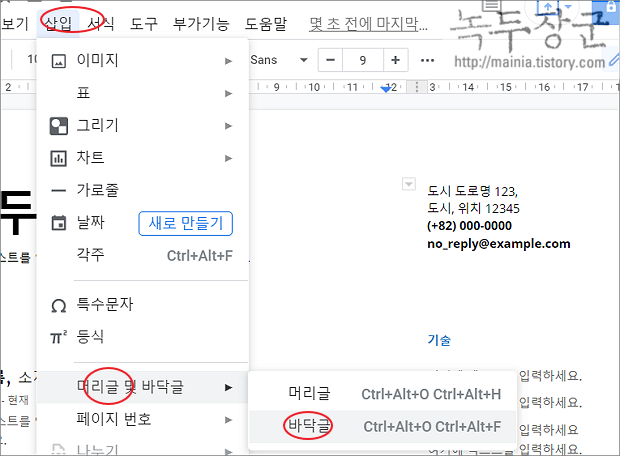The image size is (620, 456).
Task: Open the 도구 menu
Action: [144, 24]
